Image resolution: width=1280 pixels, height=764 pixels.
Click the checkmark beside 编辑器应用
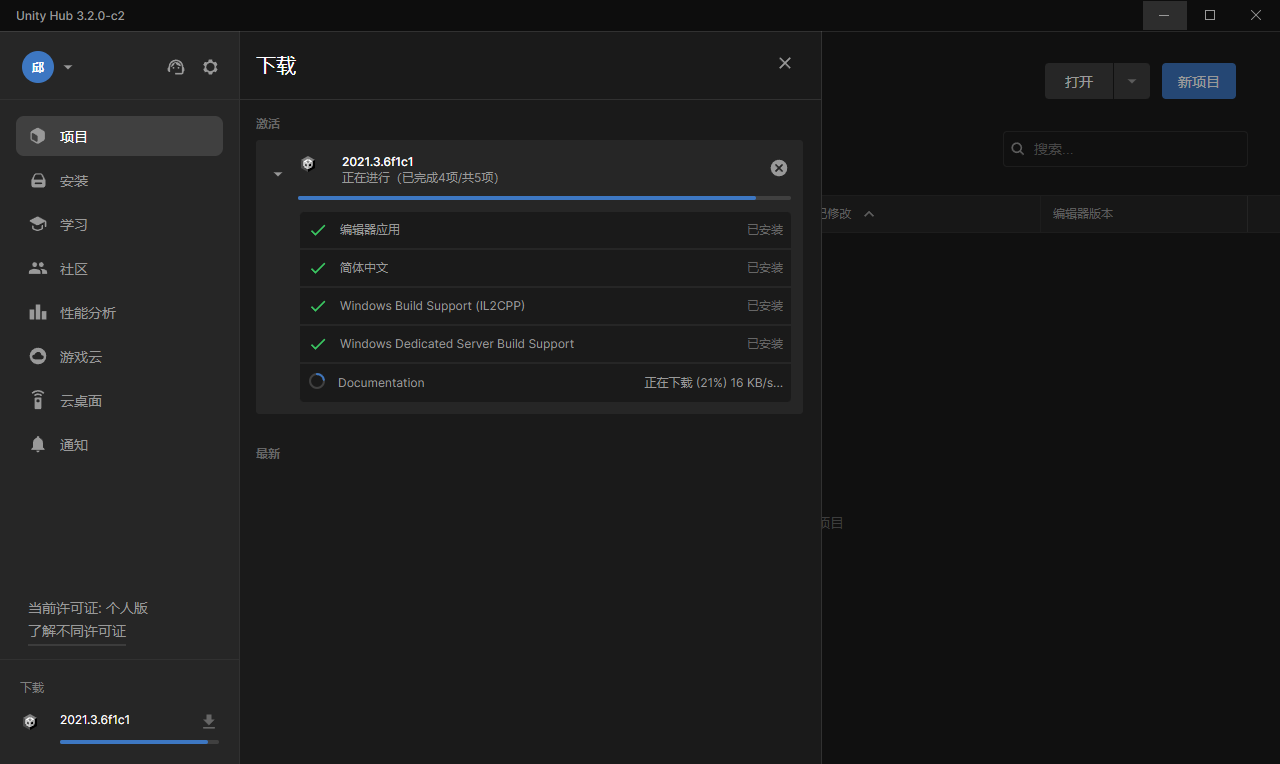[318, 230]
